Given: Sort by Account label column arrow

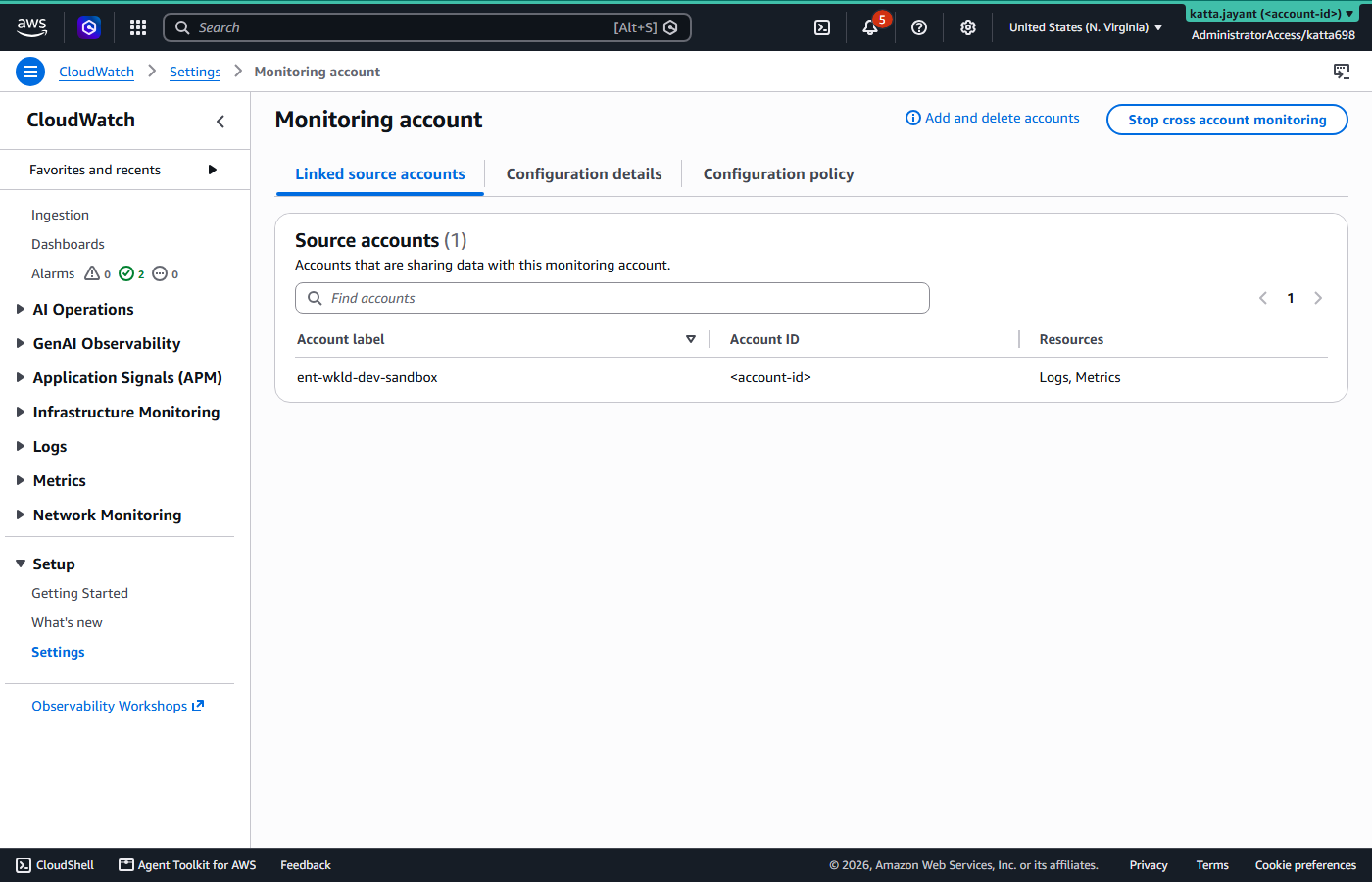Looking at the screenshot, I should tap(691, 339).
